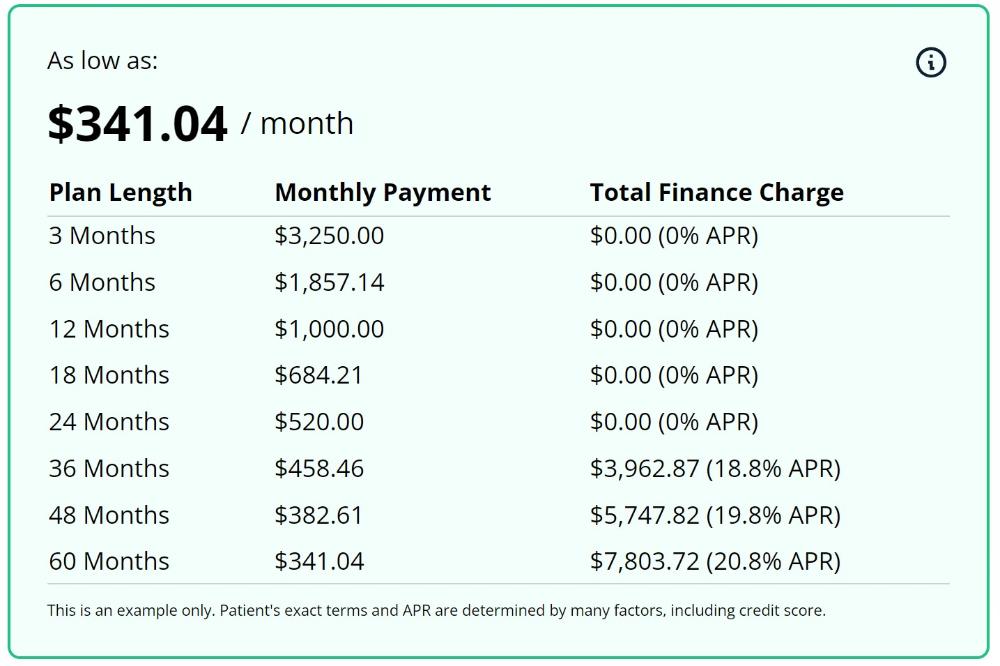Click the $1,857.14 monthly payment value

(x=329, y=282)
